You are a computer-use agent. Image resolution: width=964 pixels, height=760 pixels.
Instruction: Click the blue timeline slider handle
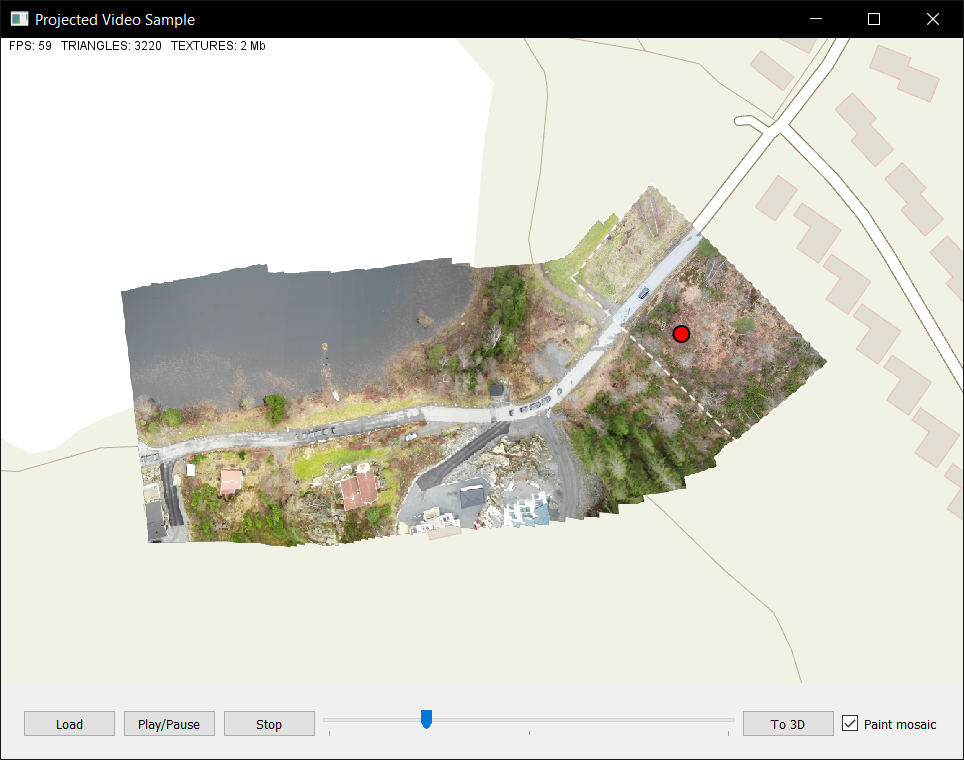426,719
